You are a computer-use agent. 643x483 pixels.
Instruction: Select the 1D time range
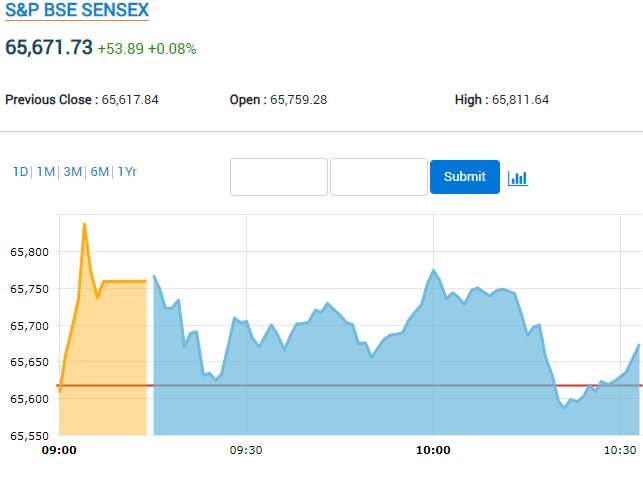pos(20,172)
